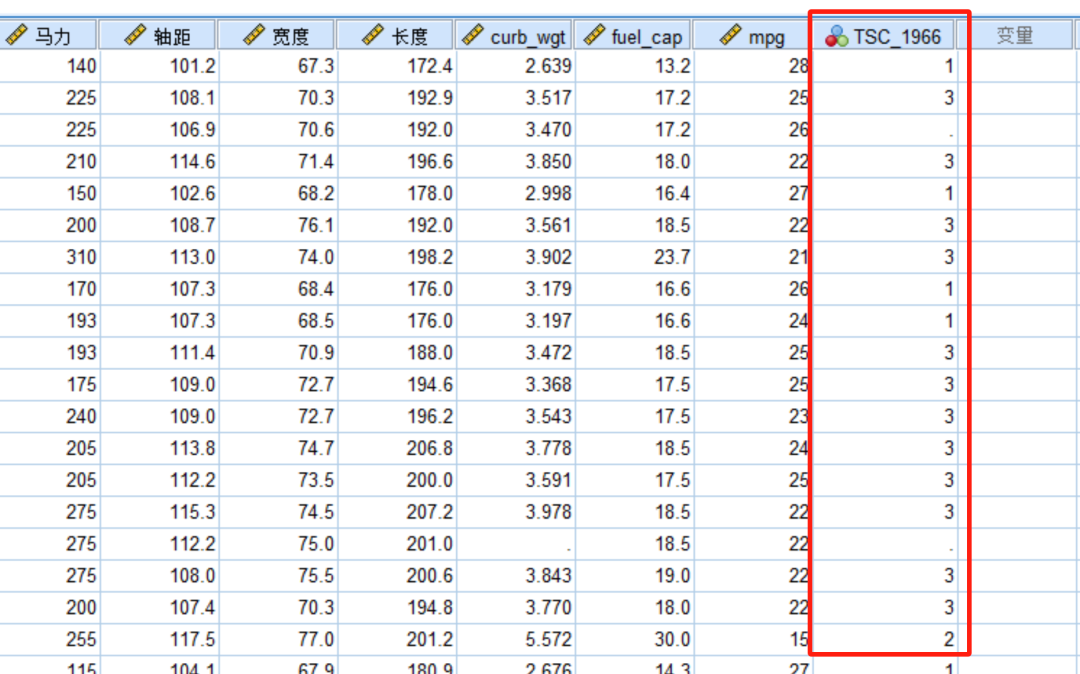The image size is (1080, 674).
Task: Click the 宽度 cell showing 77.0
Action: click(x=278, y=640)
